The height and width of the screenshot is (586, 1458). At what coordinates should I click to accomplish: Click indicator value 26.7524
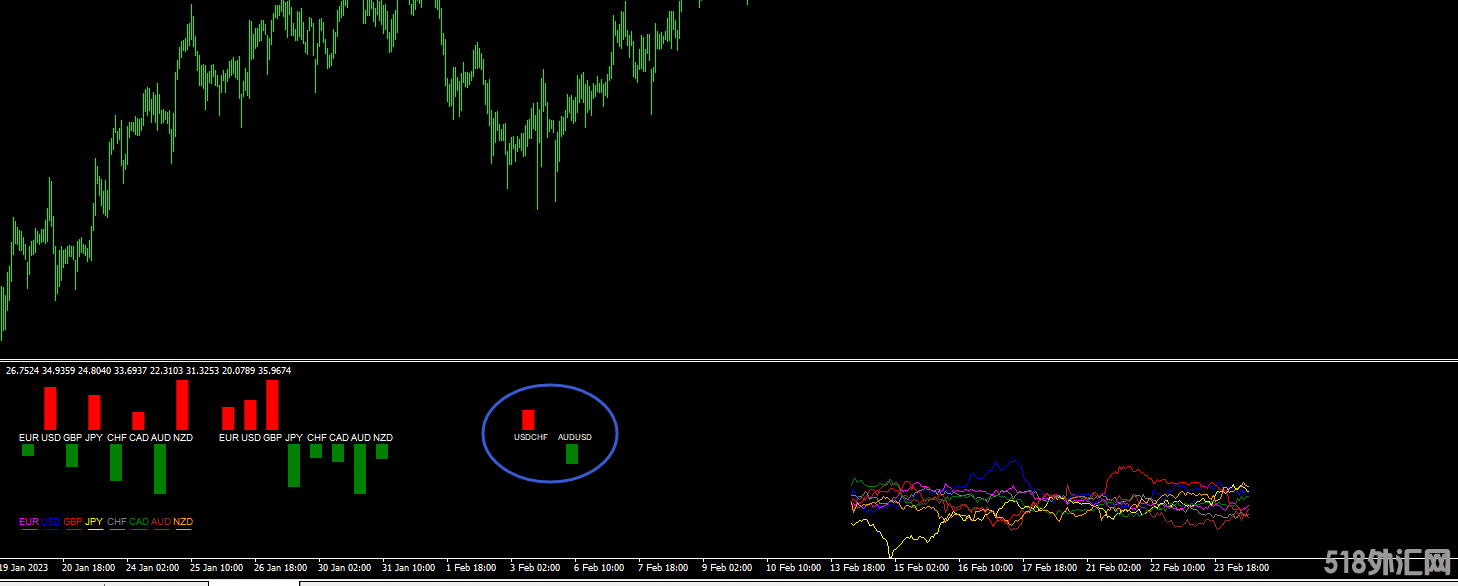tap(22, 371)
